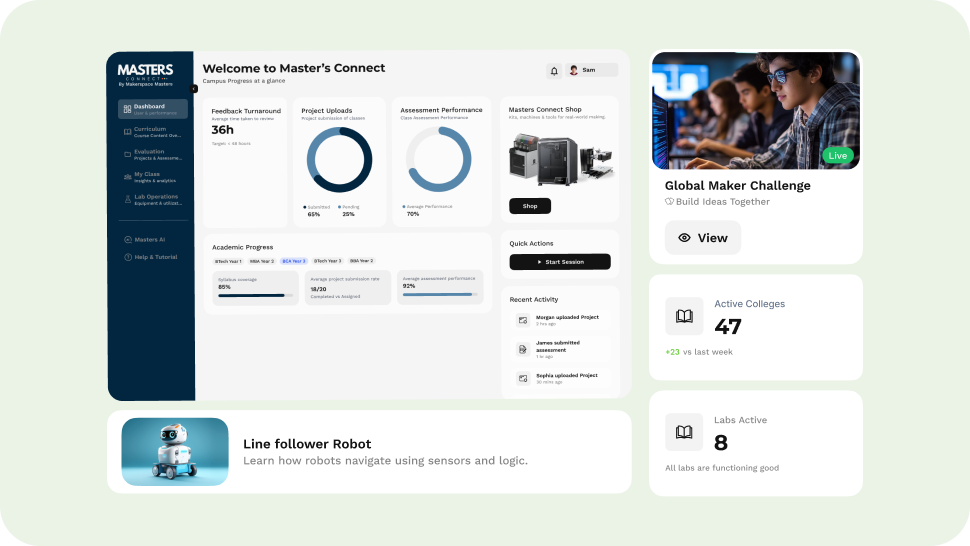The image size is (970, 546).
Task: Click the Shop button
Action: click(530, 206)
